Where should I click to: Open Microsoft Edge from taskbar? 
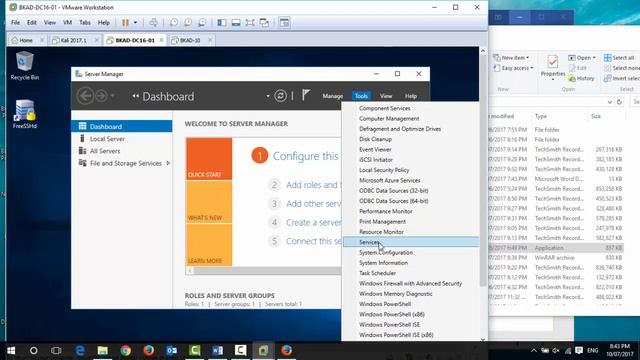(80, 351)
